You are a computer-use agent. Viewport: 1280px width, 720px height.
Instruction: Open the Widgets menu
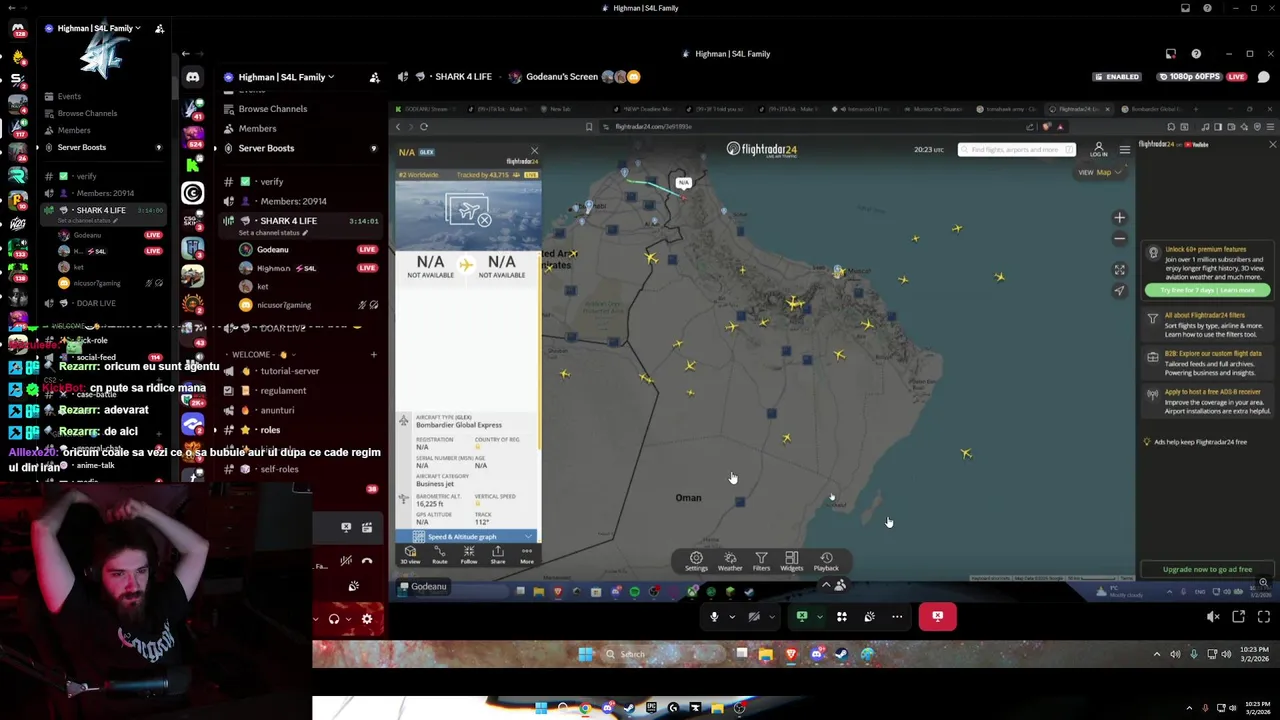tap(791, 562)
